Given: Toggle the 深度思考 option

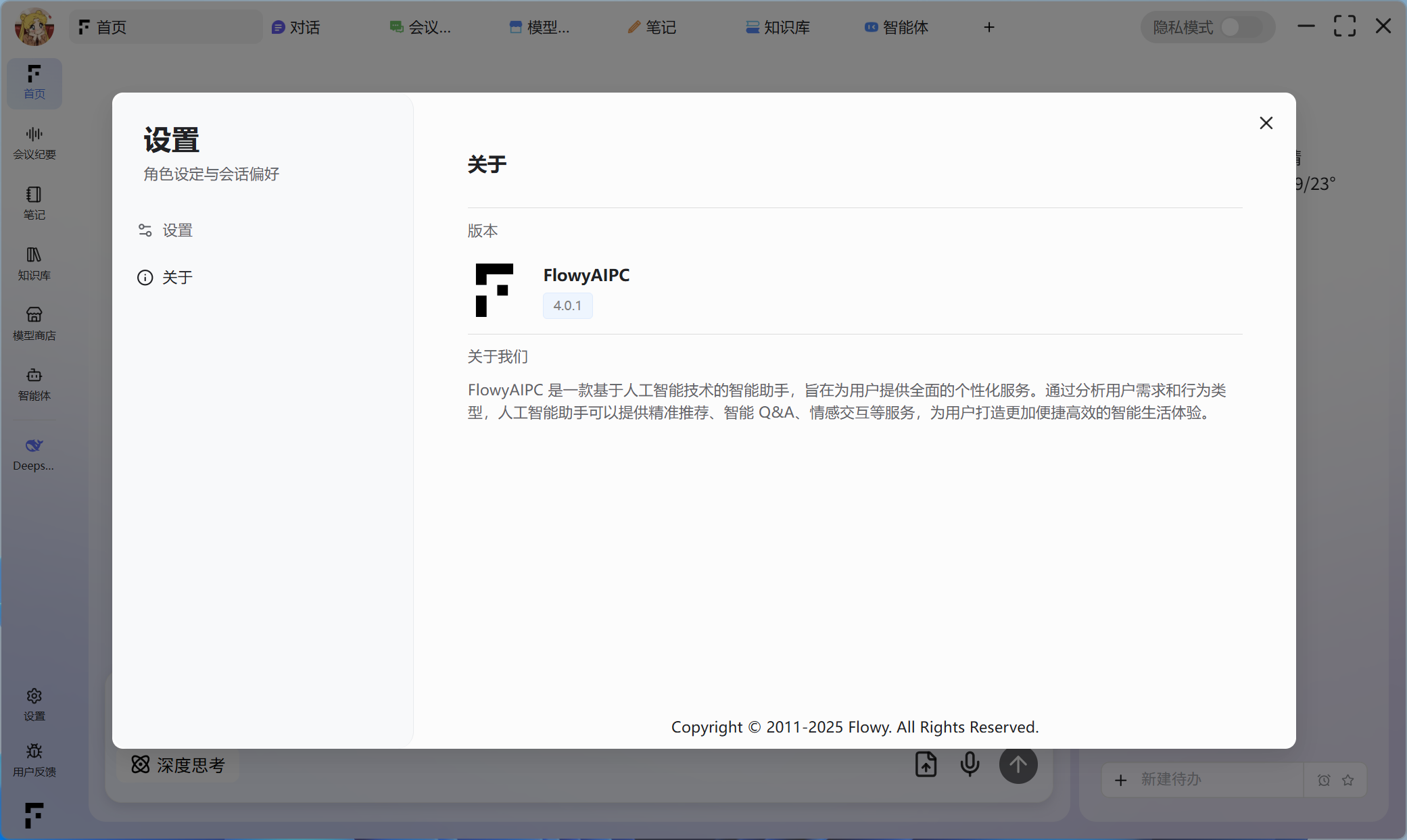Looking at the screenshot, I should click(178, 765).
